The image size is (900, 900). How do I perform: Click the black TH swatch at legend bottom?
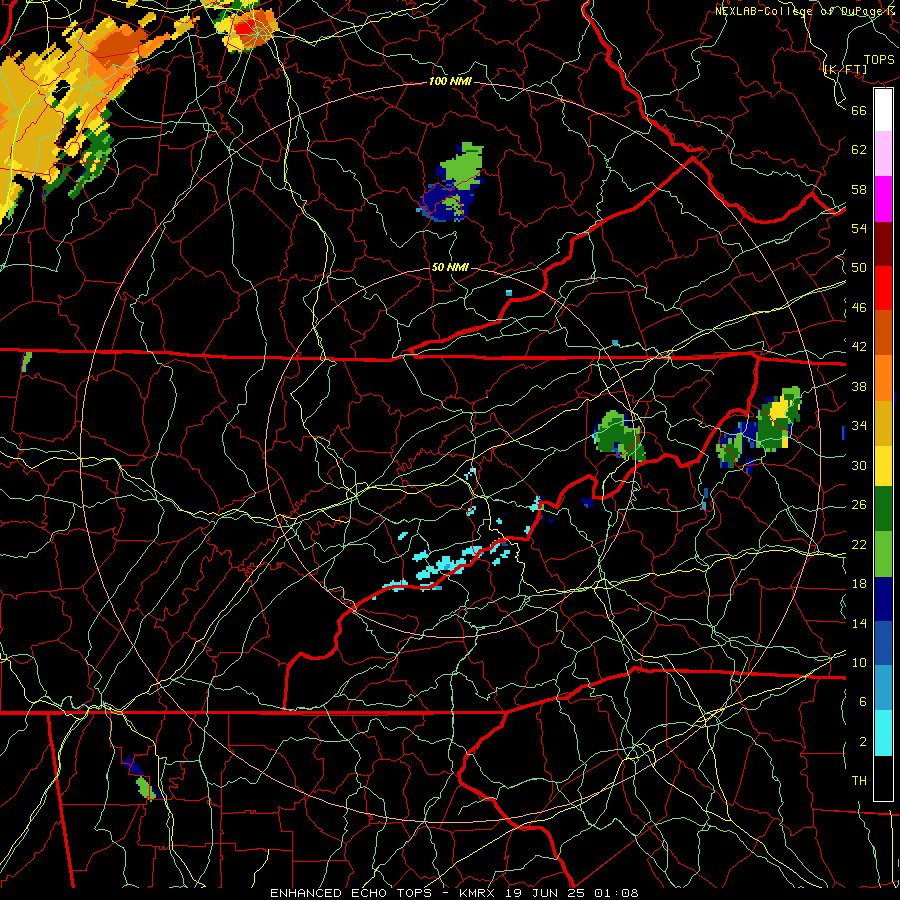click(883, 778)
